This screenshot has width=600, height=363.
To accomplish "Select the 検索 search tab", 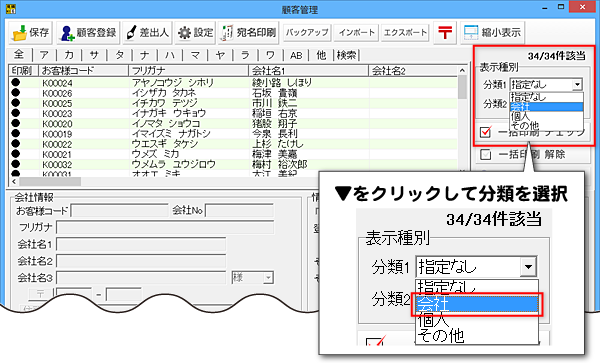I will click(346, 55).
